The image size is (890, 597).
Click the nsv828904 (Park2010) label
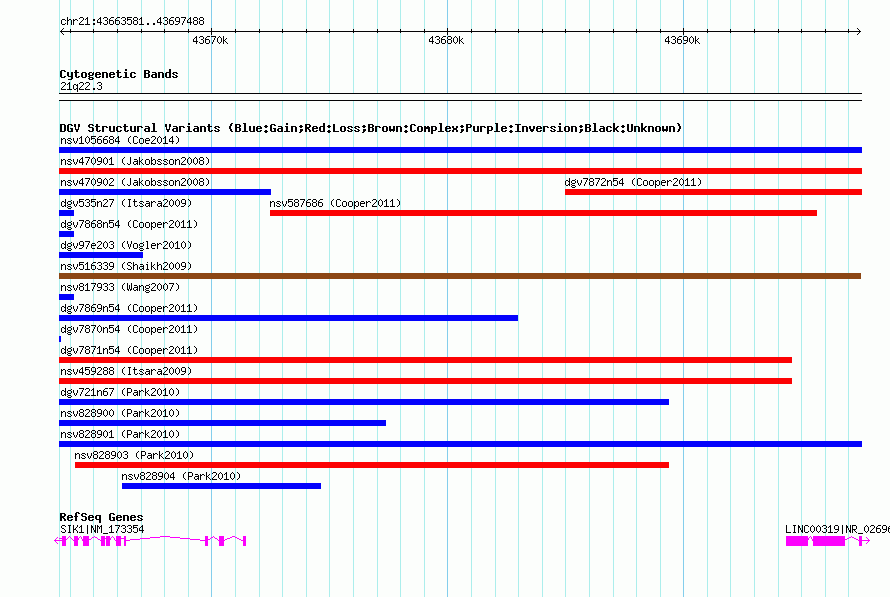click(181, 476)
